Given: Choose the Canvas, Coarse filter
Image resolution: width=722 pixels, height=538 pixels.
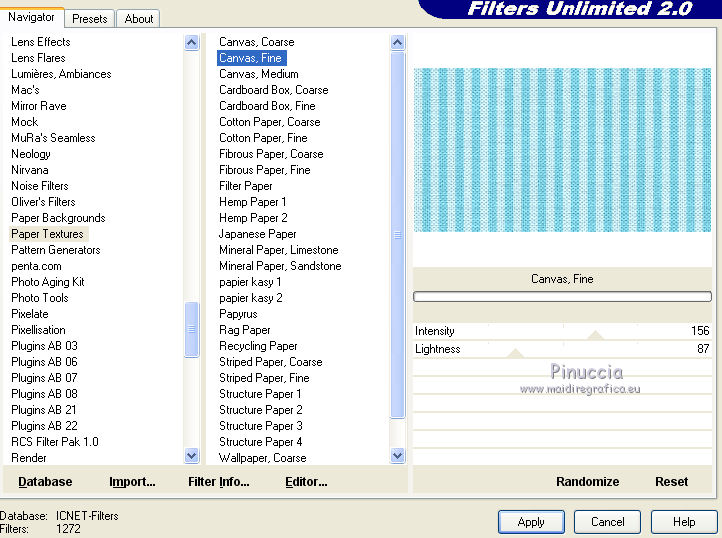Looking at the screenshot, I should pos(256,42).
